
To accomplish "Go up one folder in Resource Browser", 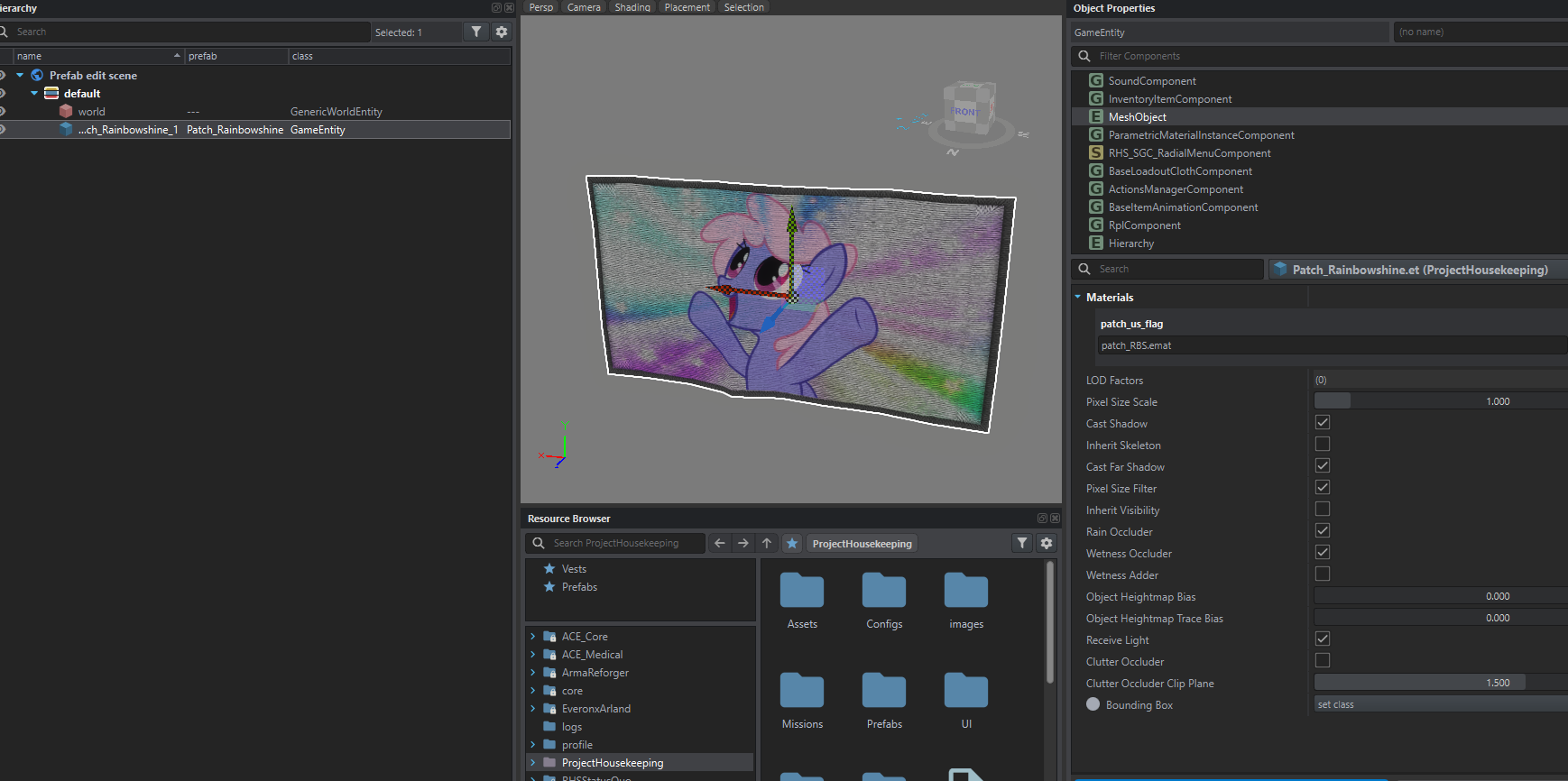I will (x=767, y=543).
